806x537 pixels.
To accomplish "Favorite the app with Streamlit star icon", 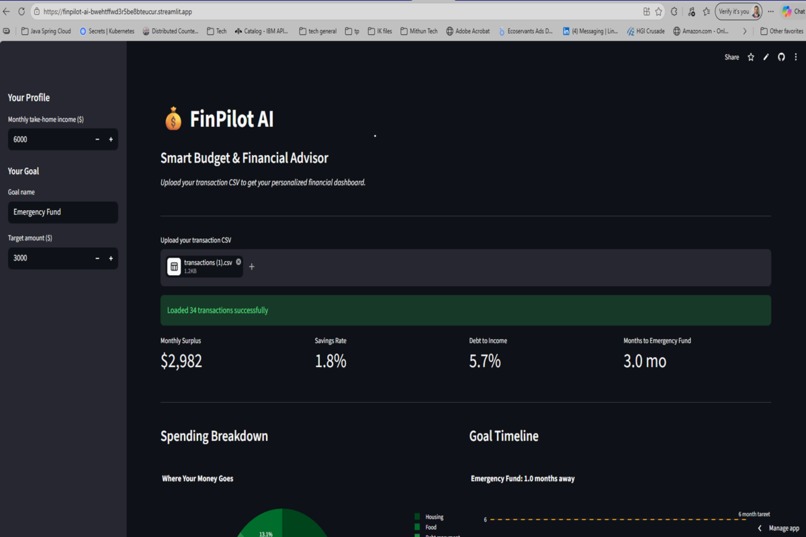I will pyautogui.click(x=750, y=57).
